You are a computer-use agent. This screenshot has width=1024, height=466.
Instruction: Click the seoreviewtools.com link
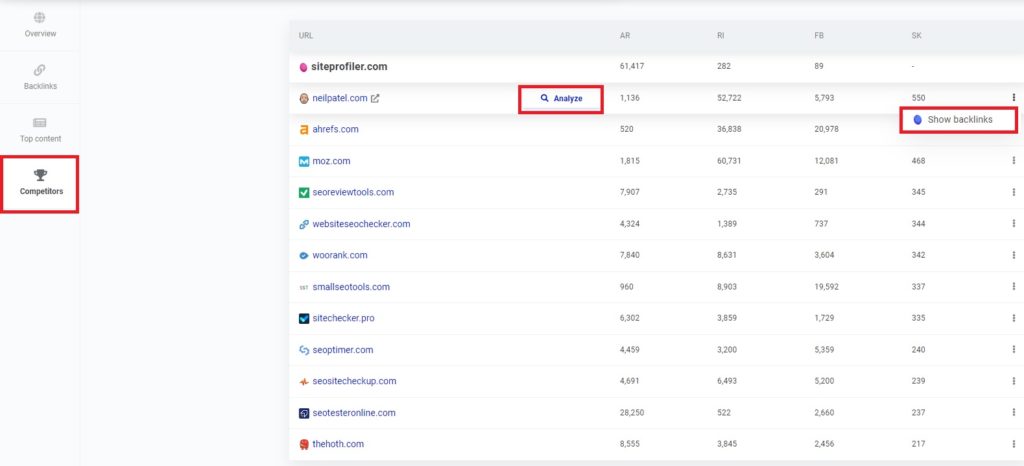(353, 192)
